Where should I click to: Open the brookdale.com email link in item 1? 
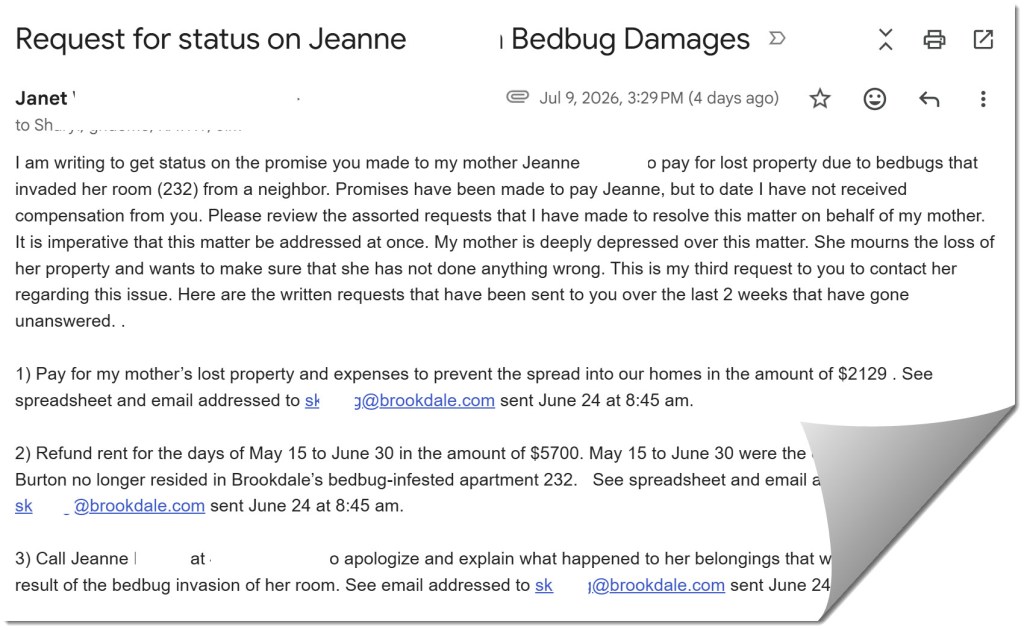[x=424, y=400]
